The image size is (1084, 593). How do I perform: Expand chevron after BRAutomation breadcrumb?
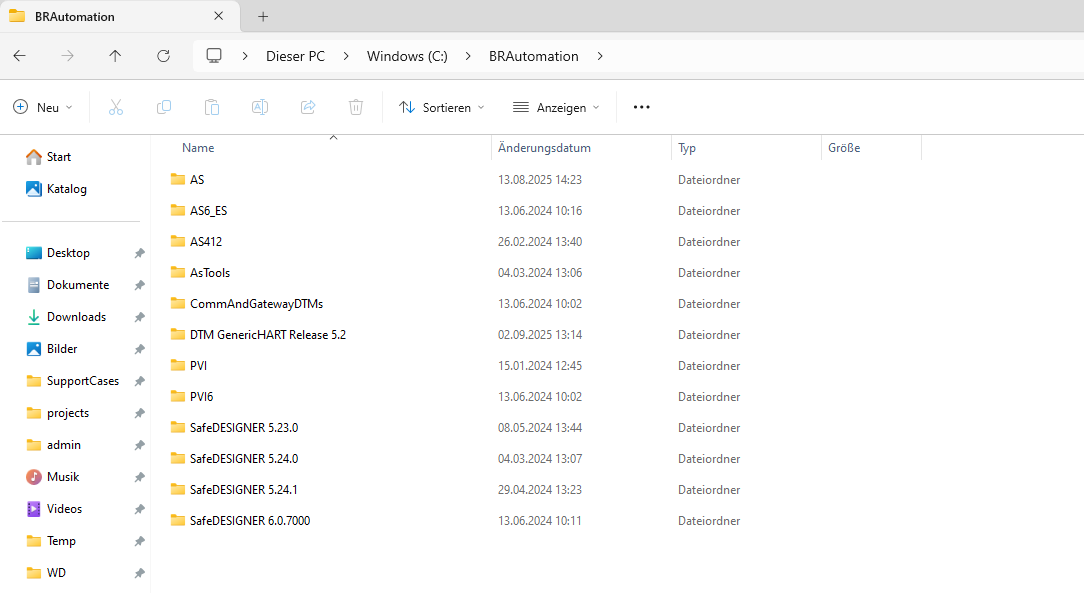pyautogui.click(x=599, y=56)
